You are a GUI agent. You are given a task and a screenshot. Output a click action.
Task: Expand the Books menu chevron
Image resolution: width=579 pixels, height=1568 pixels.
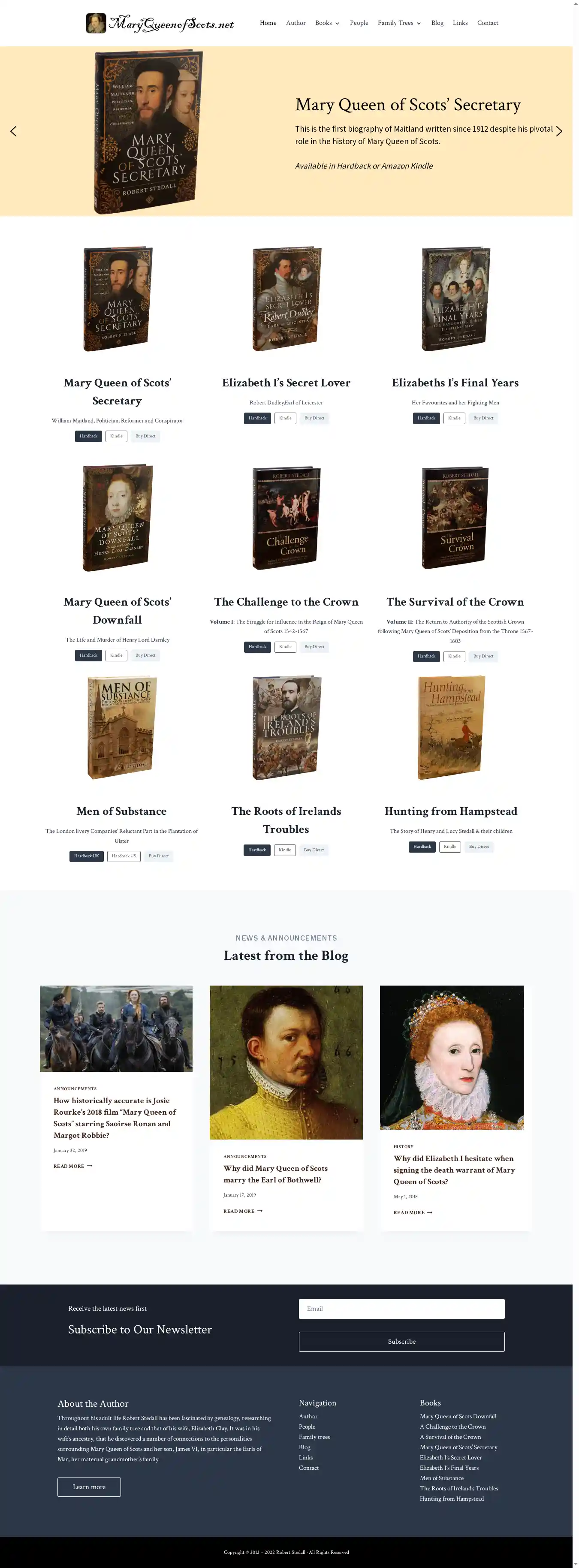point(337,24)
